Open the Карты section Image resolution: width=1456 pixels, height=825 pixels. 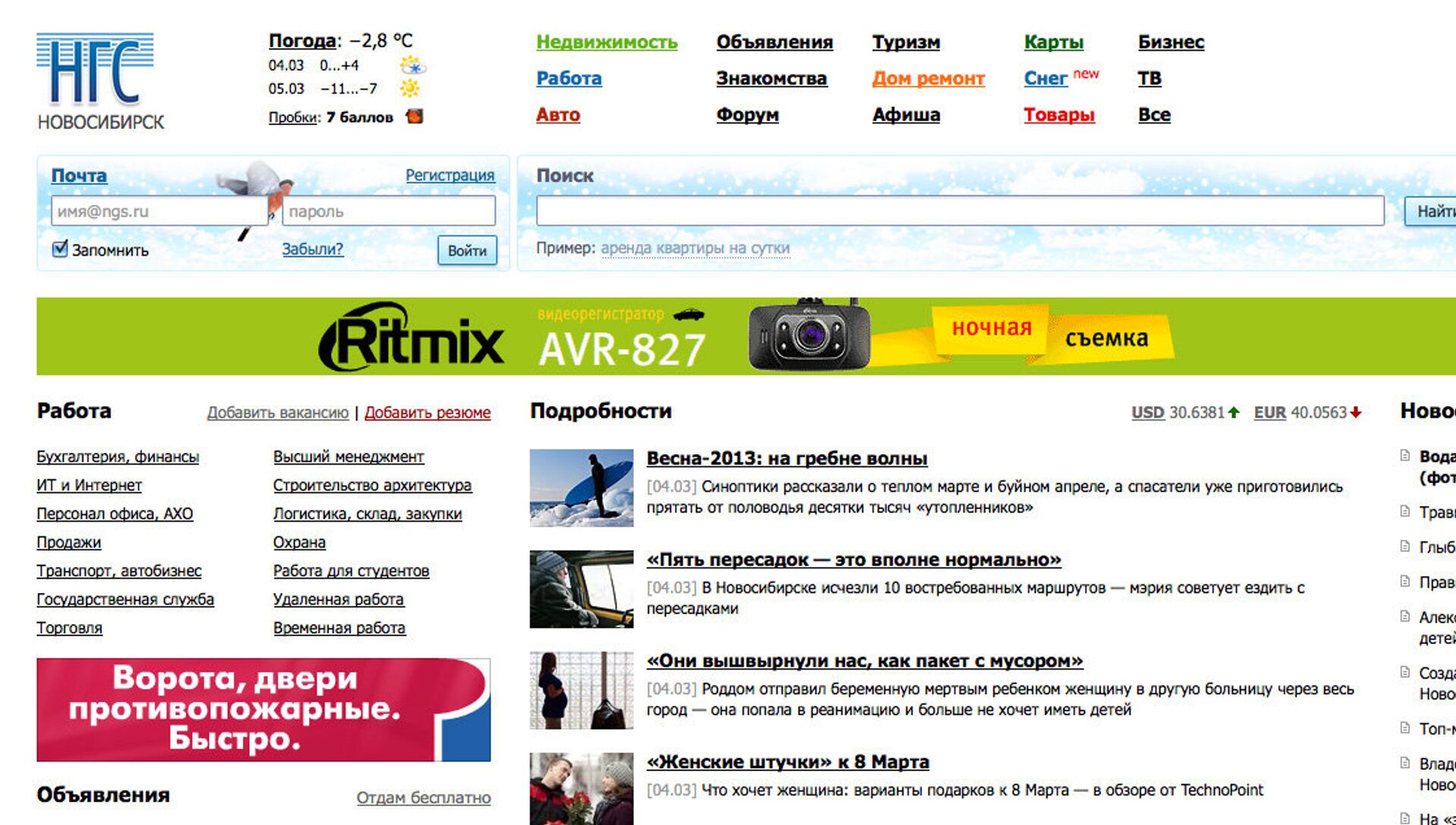pyautogui.click(x=1053, y=42)
